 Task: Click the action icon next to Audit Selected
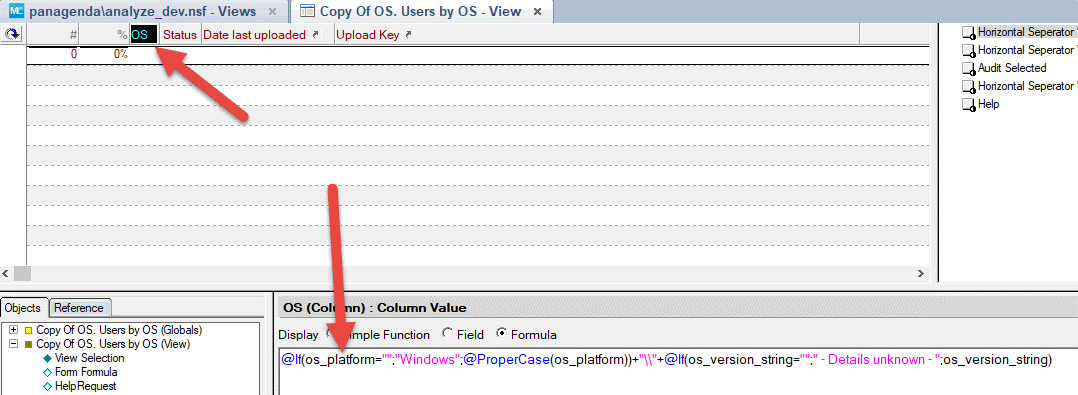pos(968,69)
